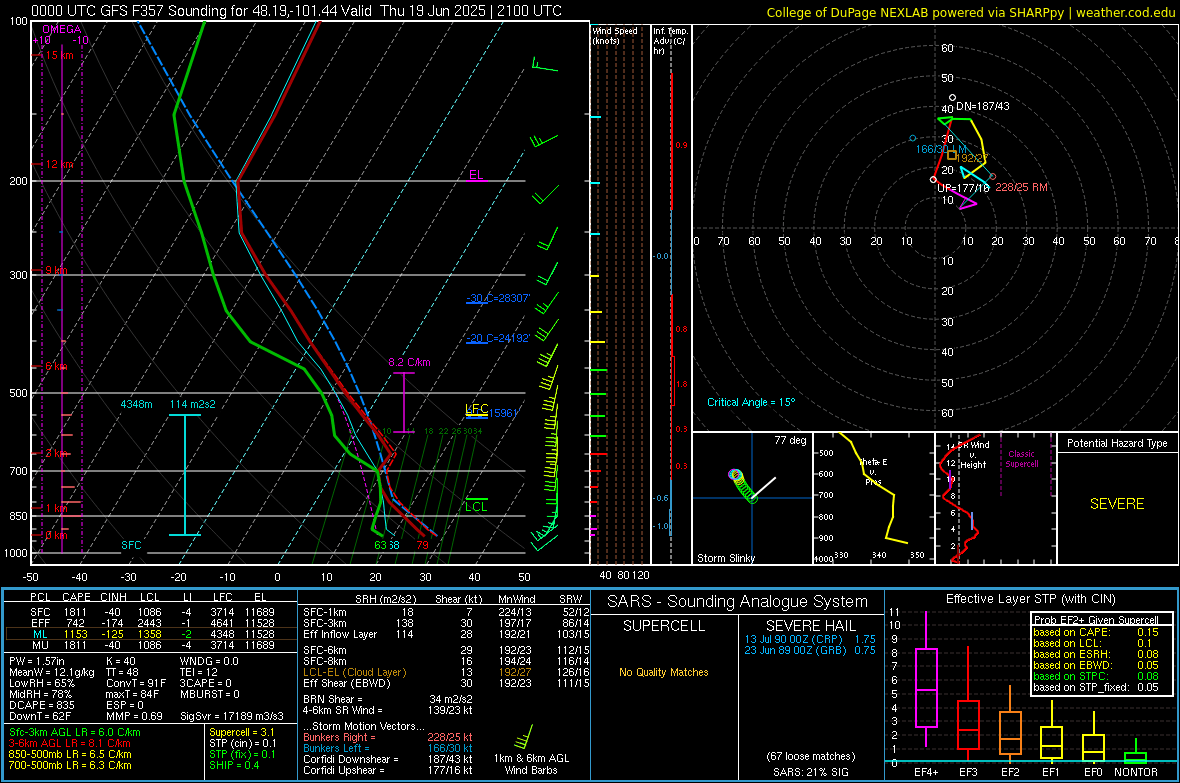Click the SARS - Sounding Analogue System title
1180x783 pixels.
pos(738,602)
